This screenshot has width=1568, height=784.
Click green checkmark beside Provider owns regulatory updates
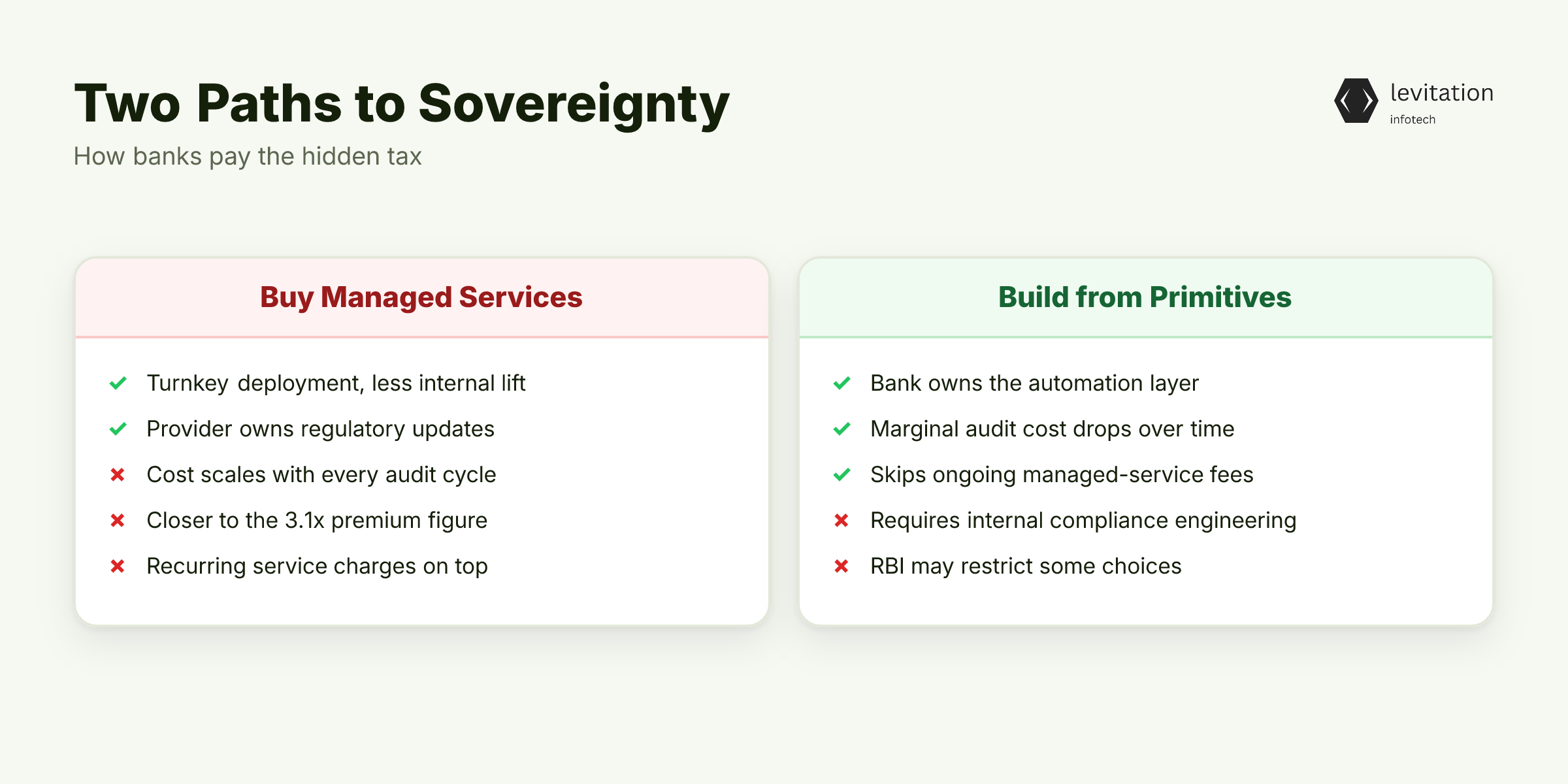tap(118, 429)
